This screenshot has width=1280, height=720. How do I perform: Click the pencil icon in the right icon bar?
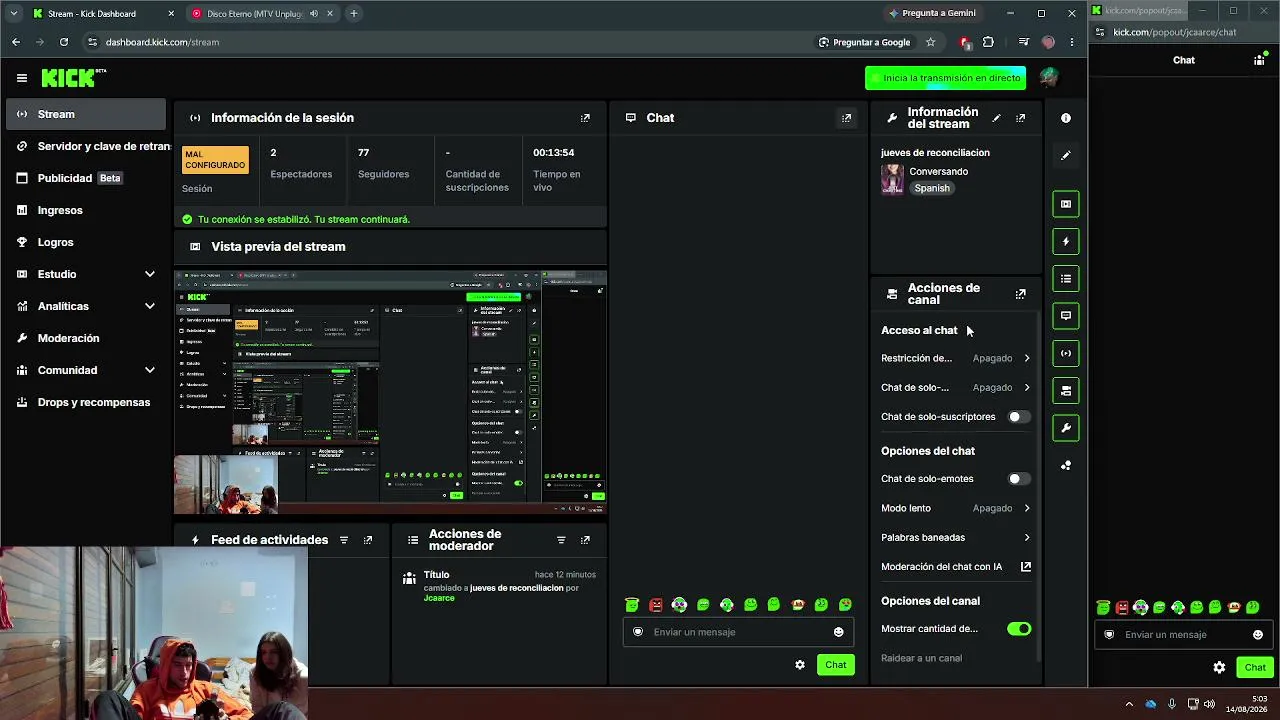(x=1066, y=156)
